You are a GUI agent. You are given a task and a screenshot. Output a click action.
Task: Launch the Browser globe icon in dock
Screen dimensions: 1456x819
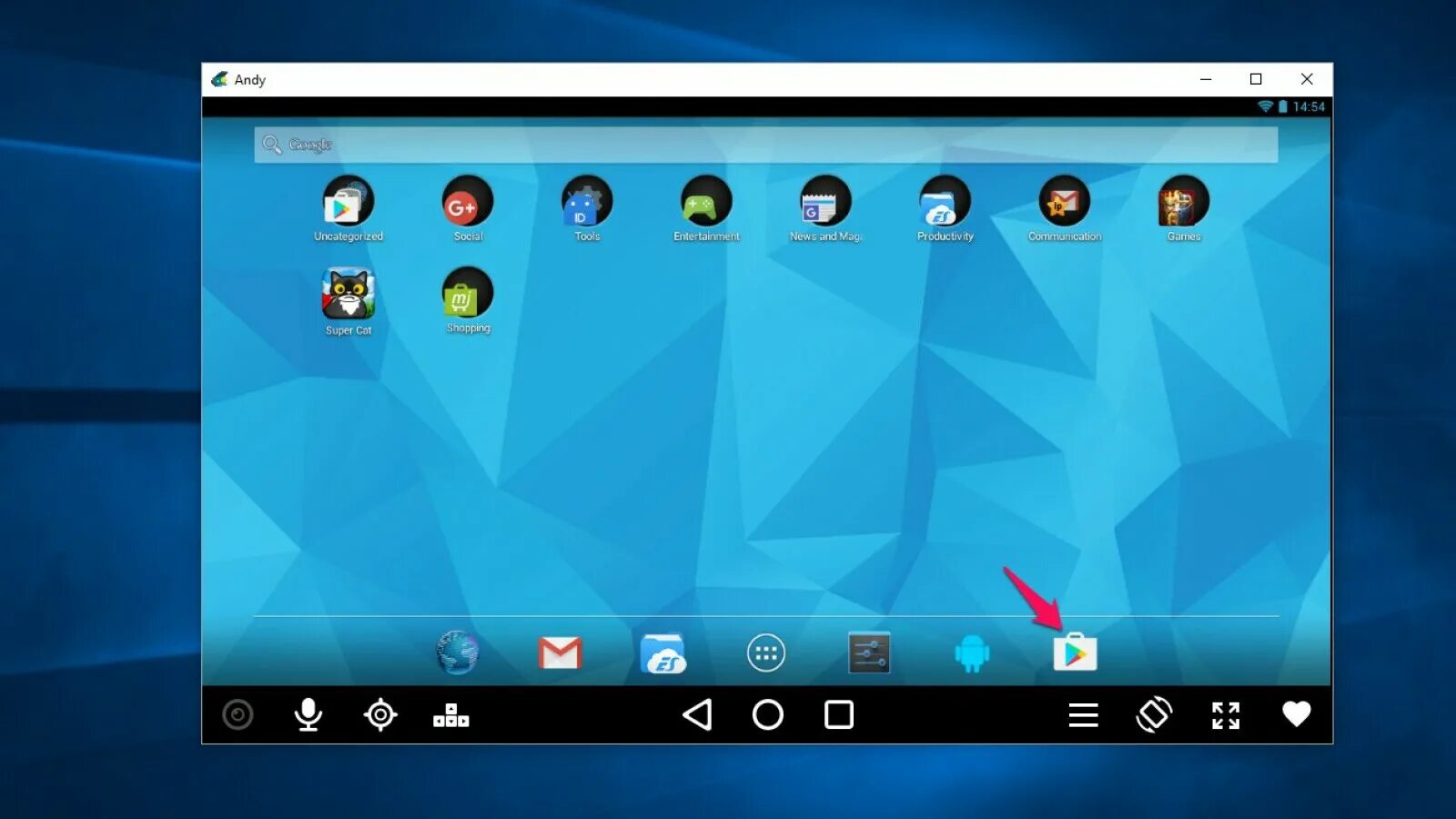tap(457, 652)
